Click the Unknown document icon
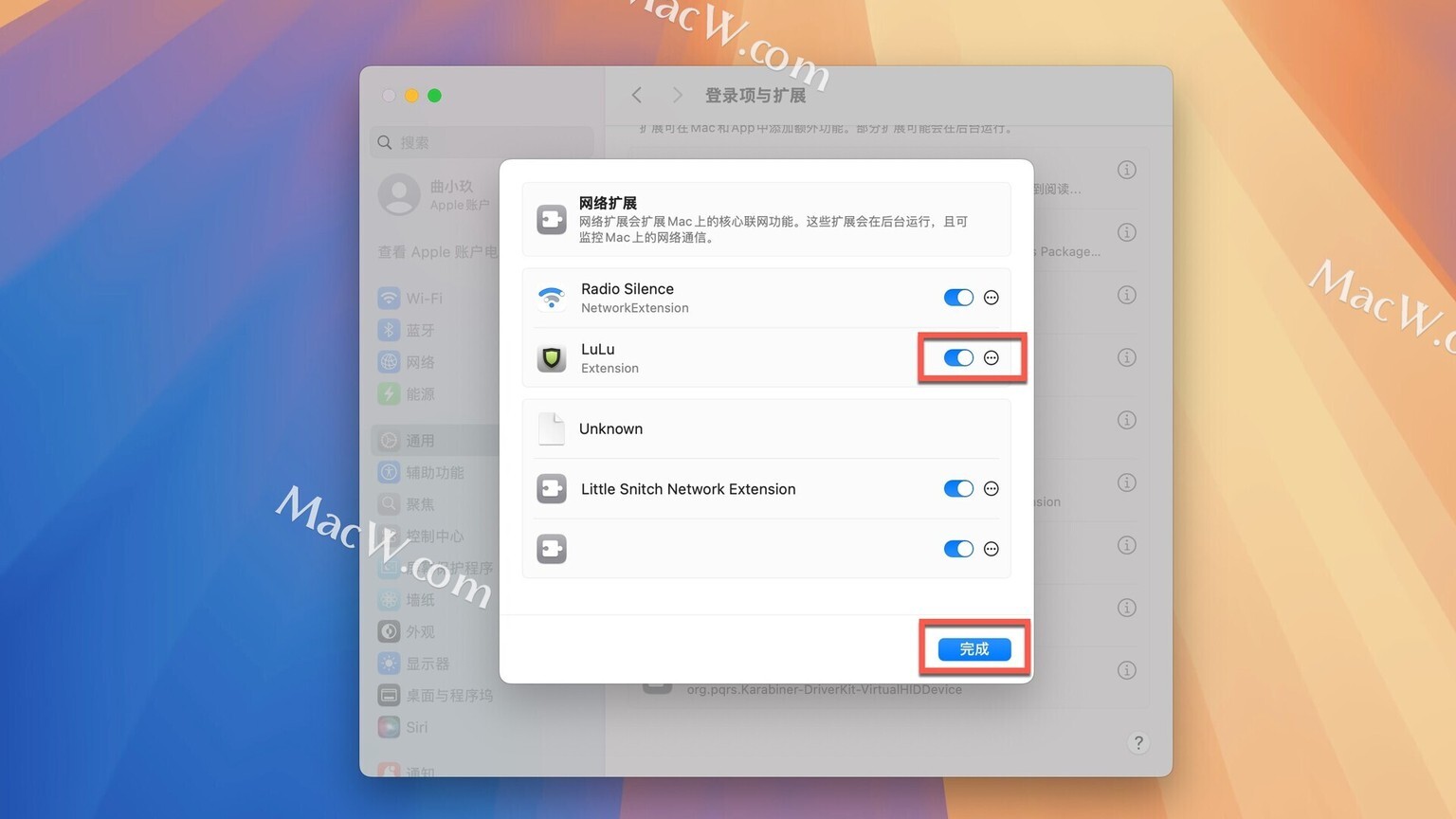 (x=551, y=428)
